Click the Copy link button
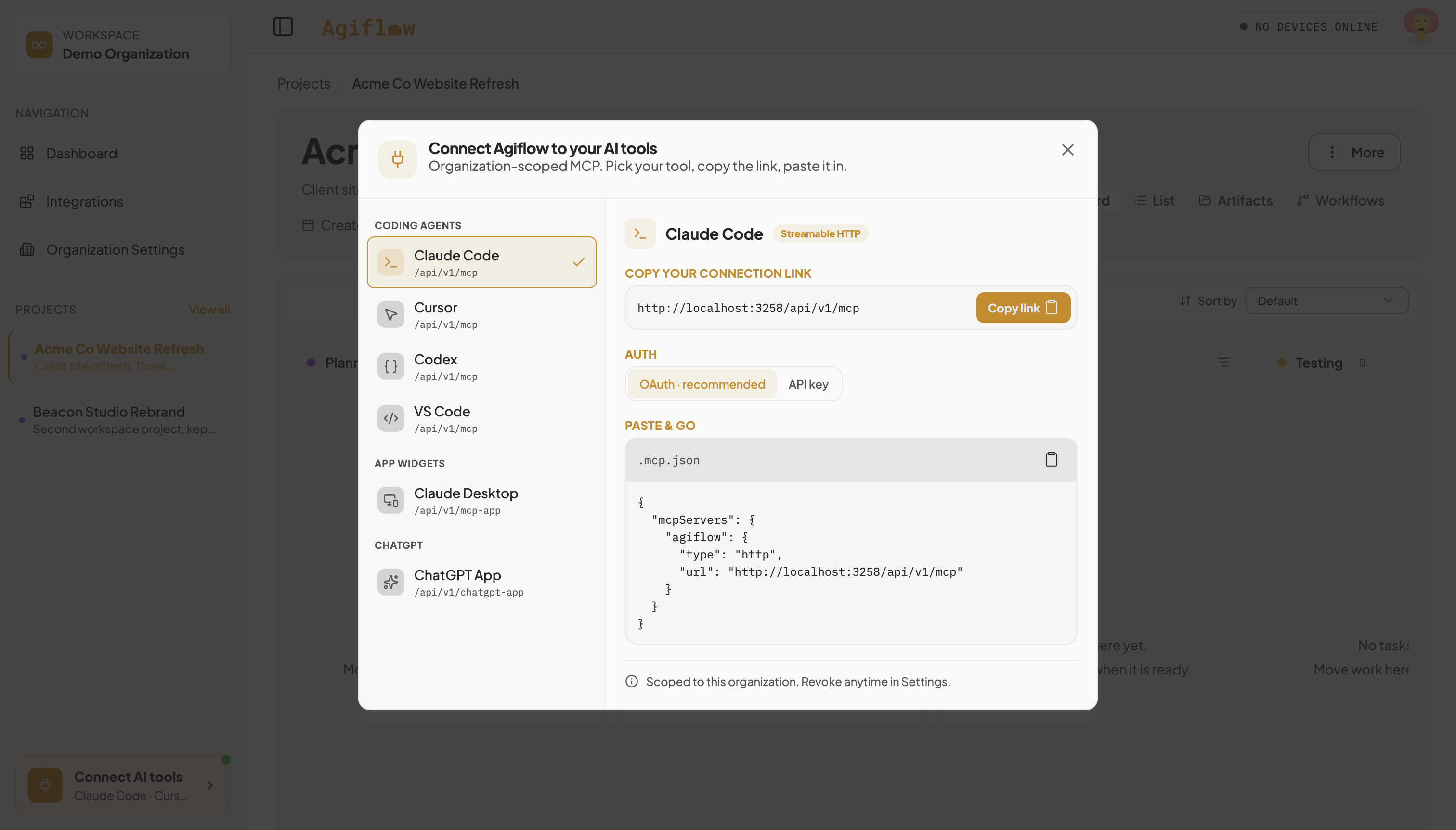This screenshot has height=830, width=1456. coord(1023,308)
